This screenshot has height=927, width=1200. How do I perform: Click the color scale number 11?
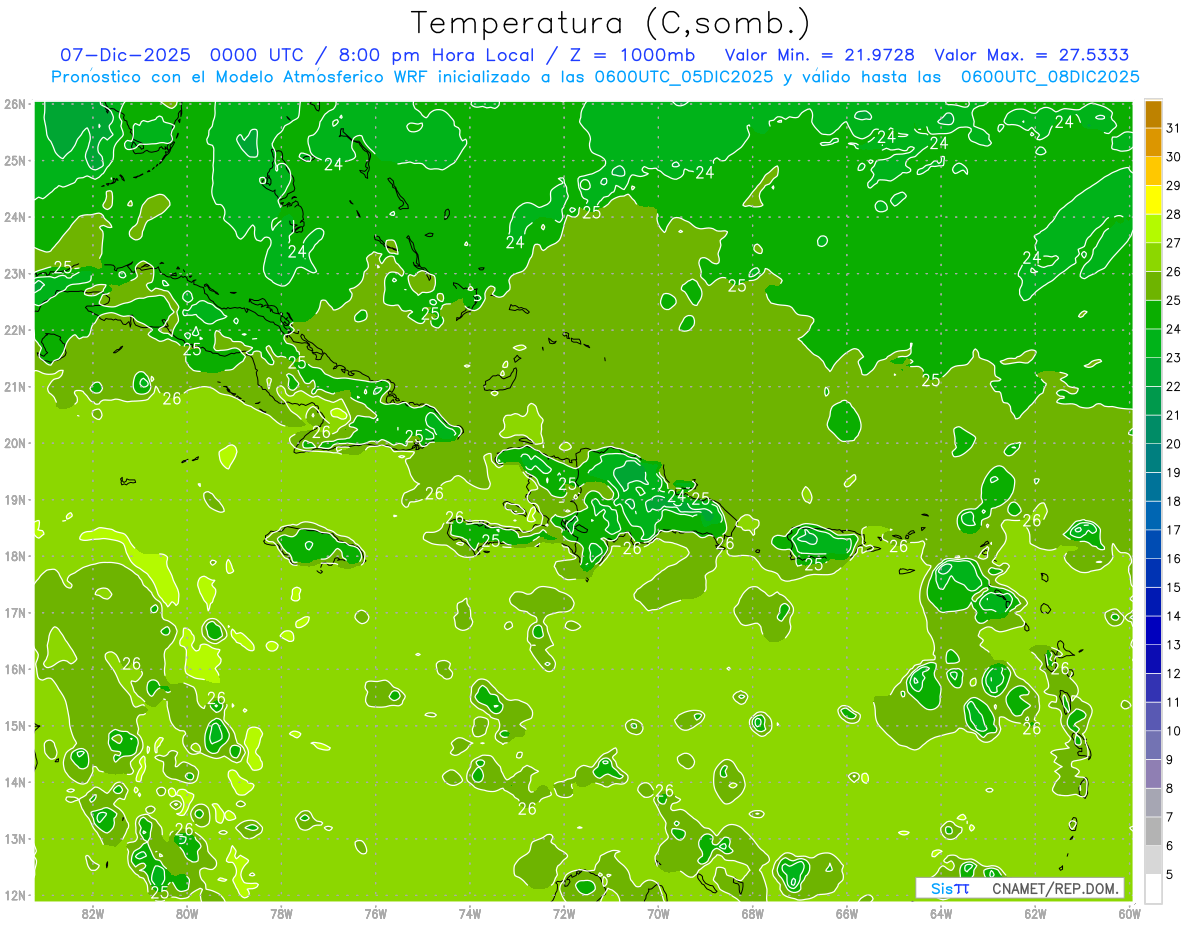pyautogui.click(x=1174, y=702)
